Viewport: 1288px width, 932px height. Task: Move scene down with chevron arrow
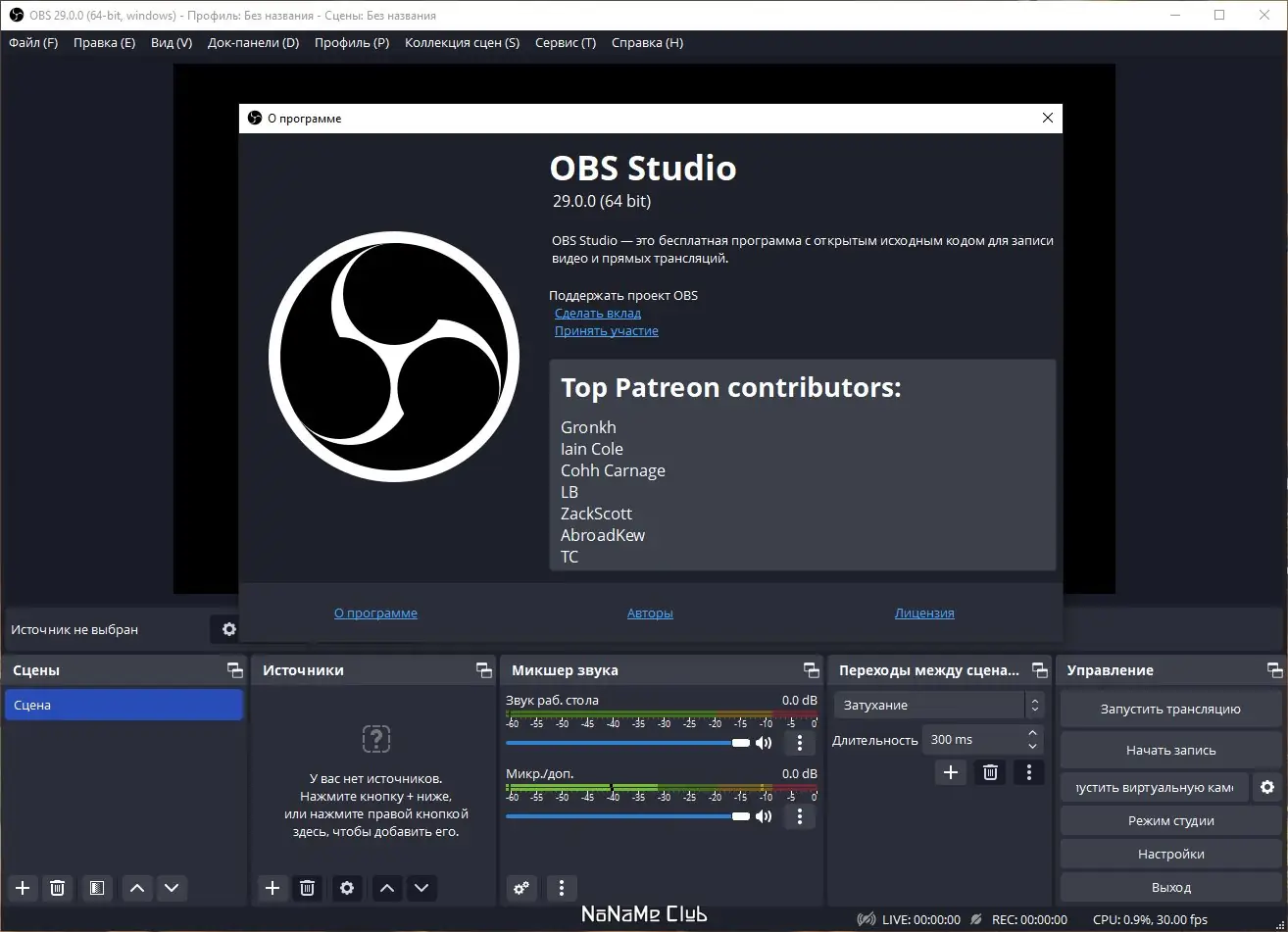tap(173, 888)
